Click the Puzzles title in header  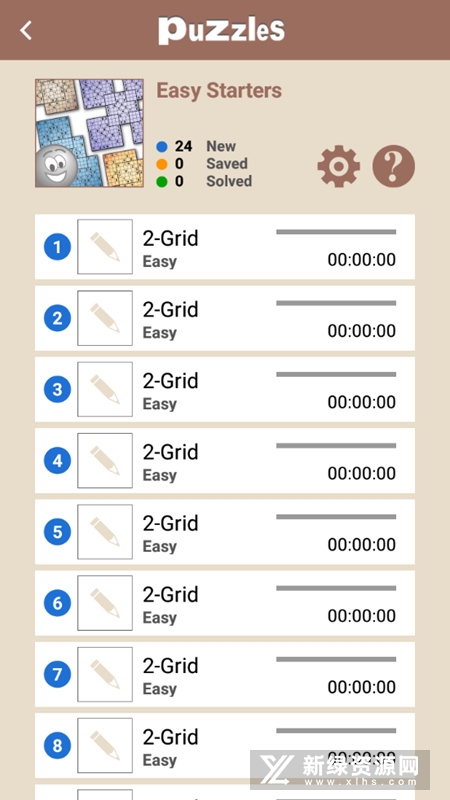(x=221, y=30)
